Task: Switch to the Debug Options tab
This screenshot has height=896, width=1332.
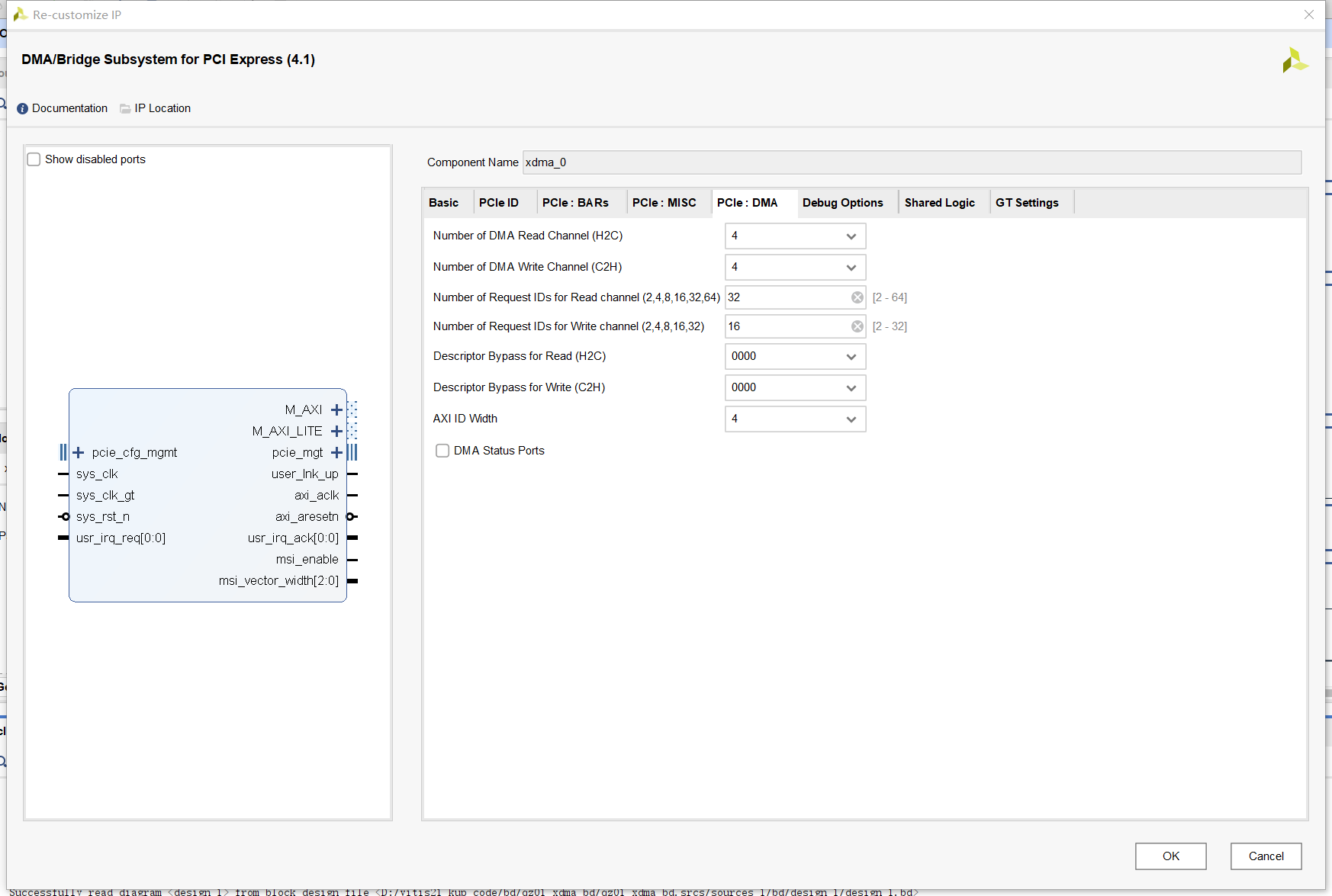Action: [x=842, y=203]
